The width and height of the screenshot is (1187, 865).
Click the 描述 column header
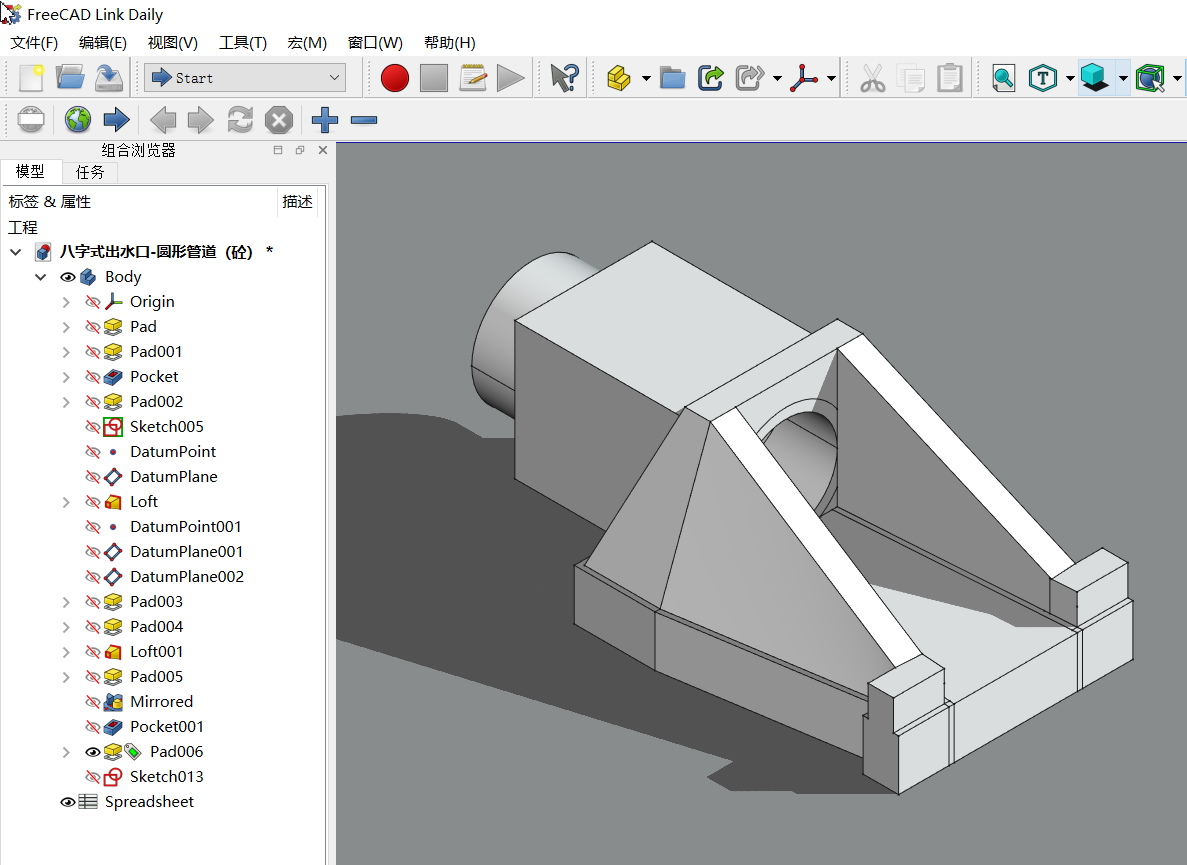point(297,202)
